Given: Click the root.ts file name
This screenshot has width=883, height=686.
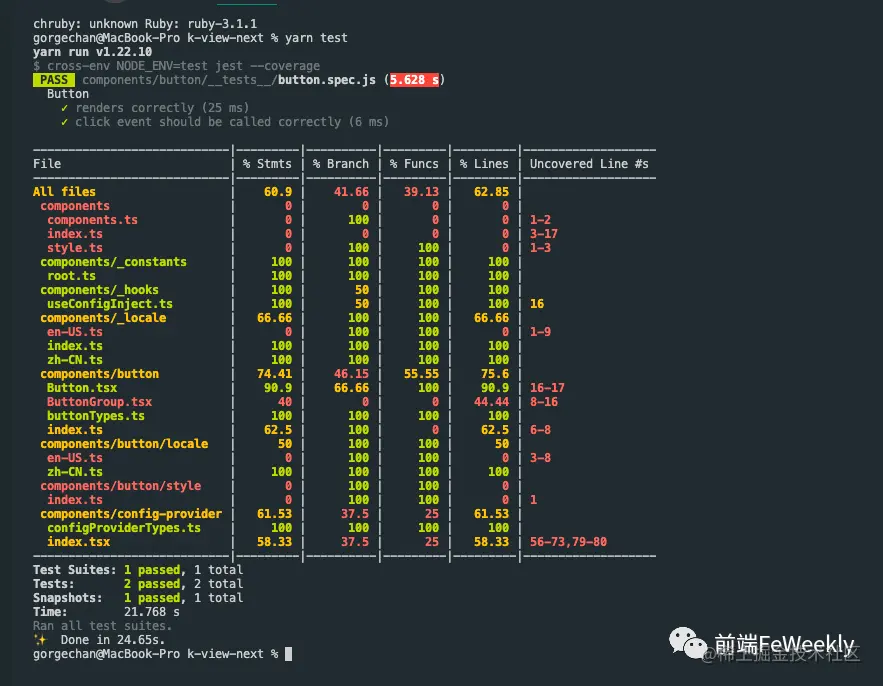Looking at the screenshot, I should [72, 276].
